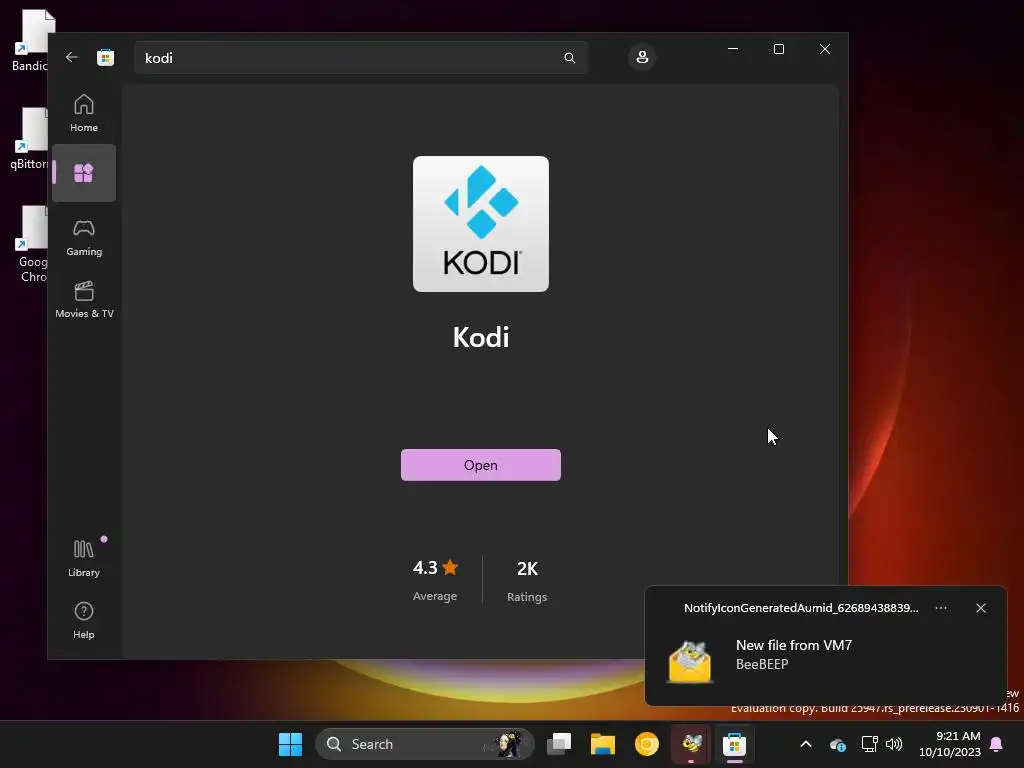This screenshot has width=1024, height=768.
Task: Open Task View from taskbar
Action: coord(559,744)
